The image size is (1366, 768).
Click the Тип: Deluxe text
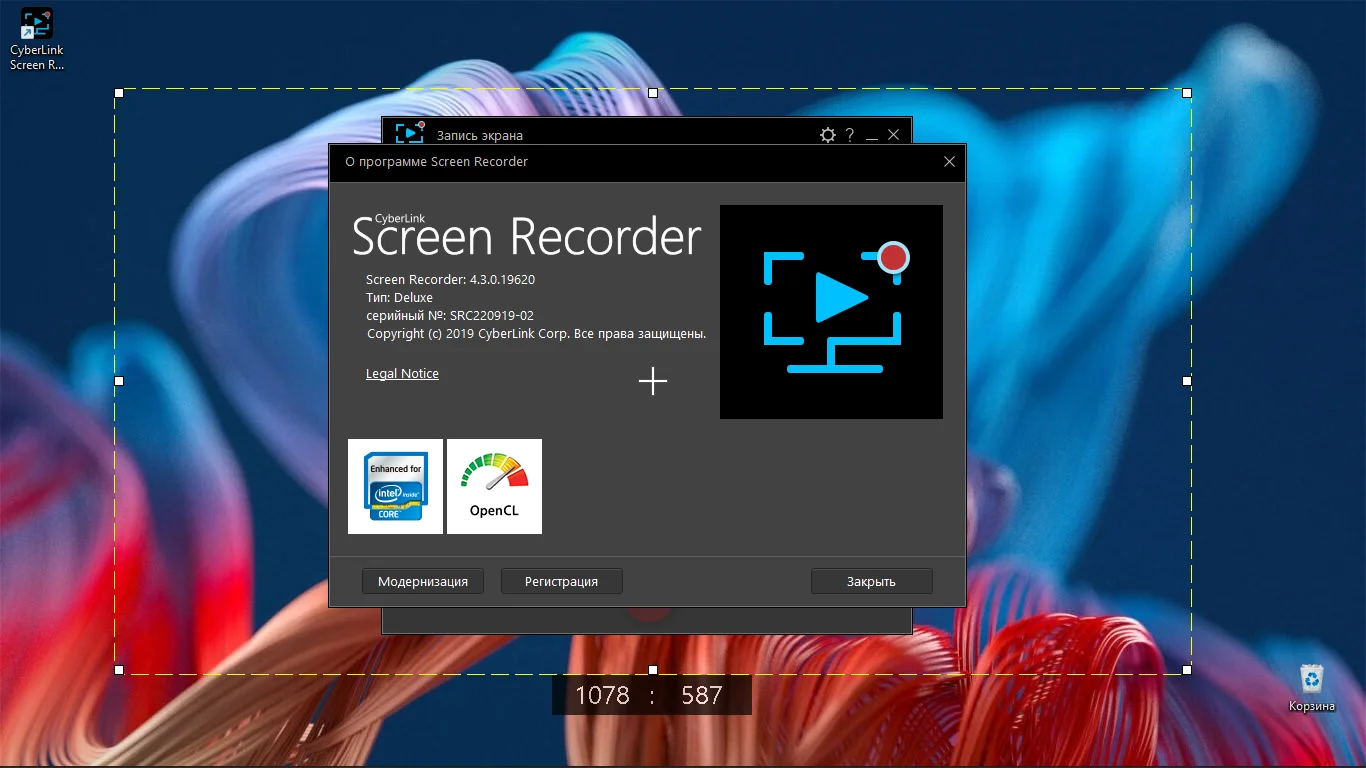tap(399, 297)
